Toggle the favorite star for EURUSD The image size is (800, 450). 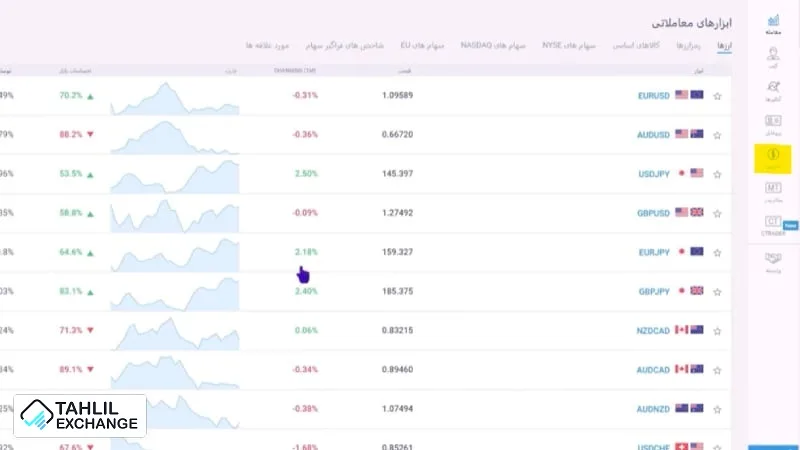pos(717,96)
